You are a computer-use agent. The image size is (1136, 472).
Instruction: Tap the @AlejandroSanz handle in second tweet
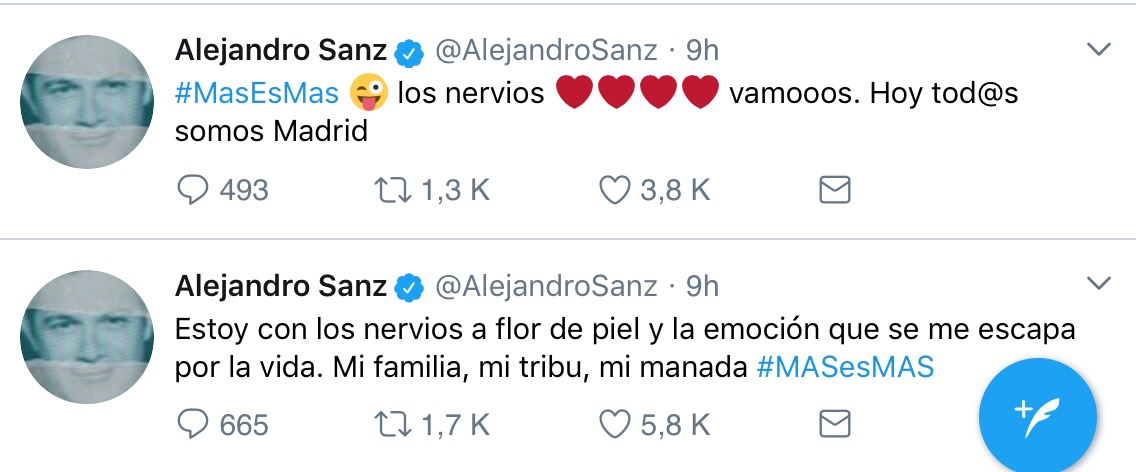pyautogui.click(x=546, y=286)
